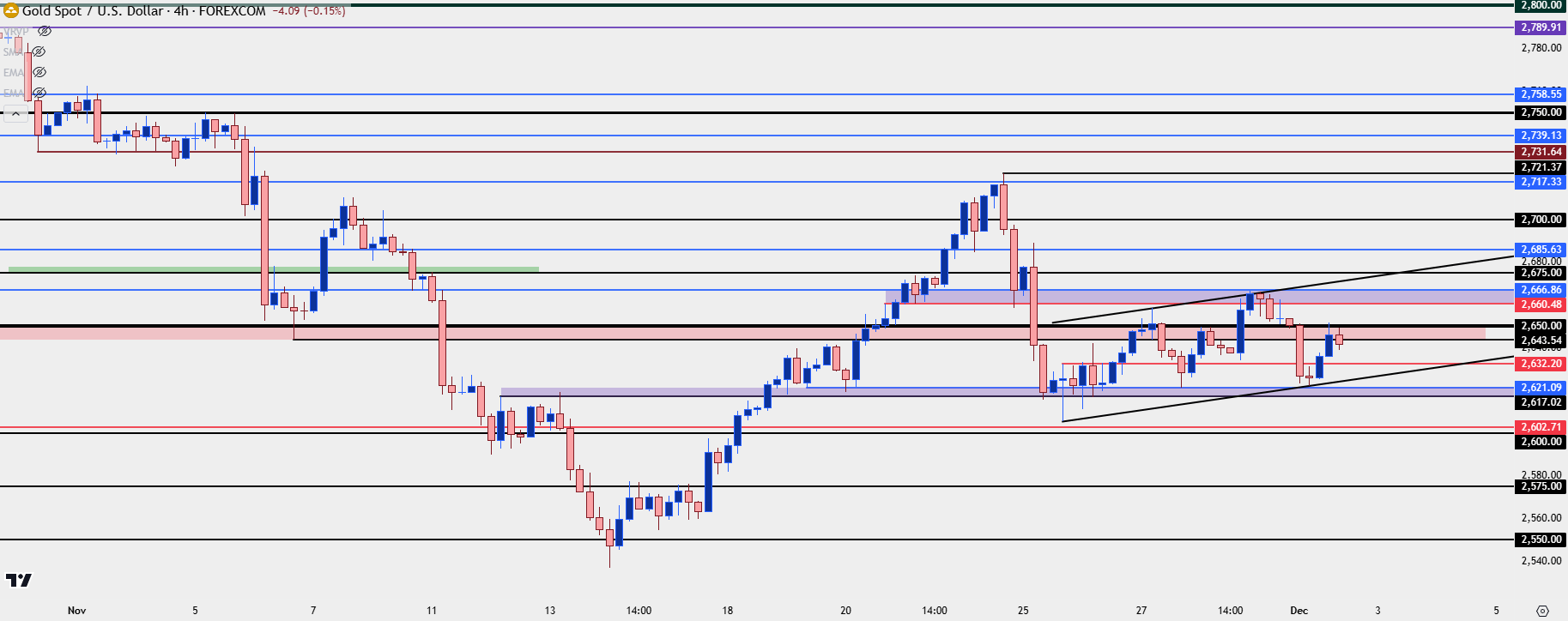Open chart settings gear on time axis

pos(1542,611)
